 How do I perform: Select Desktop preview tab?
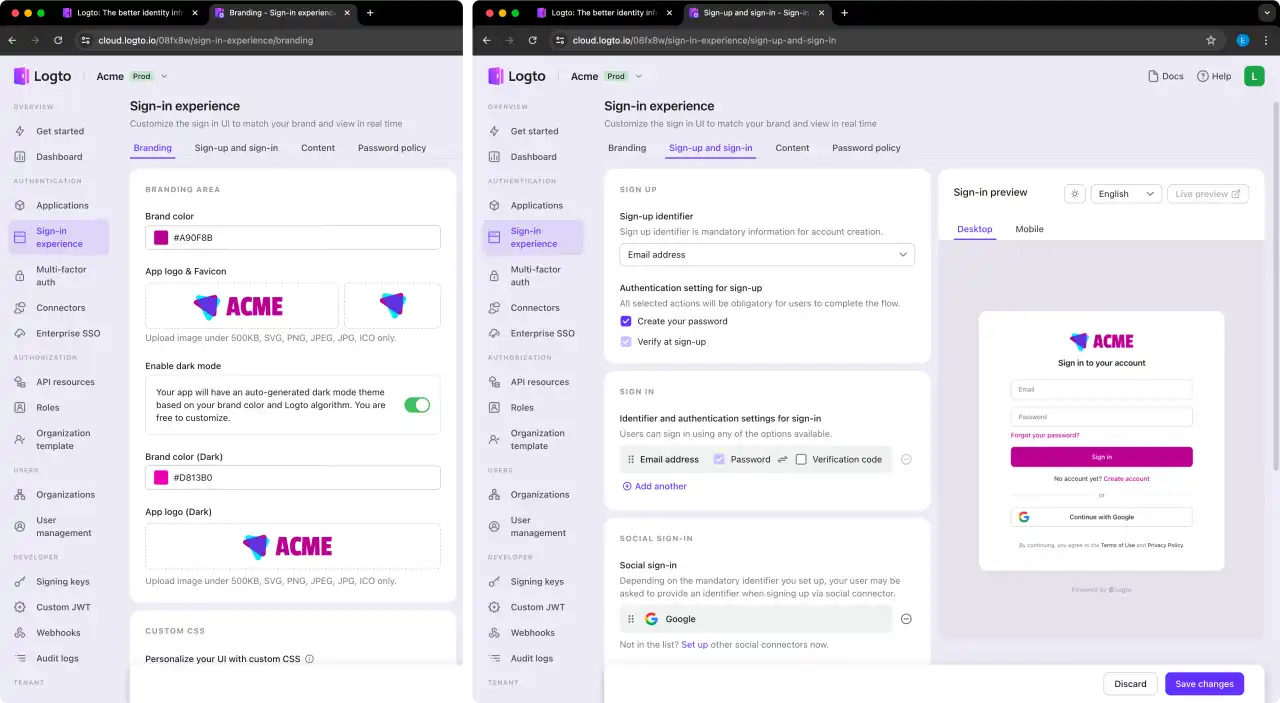click(x=974, y=229)
